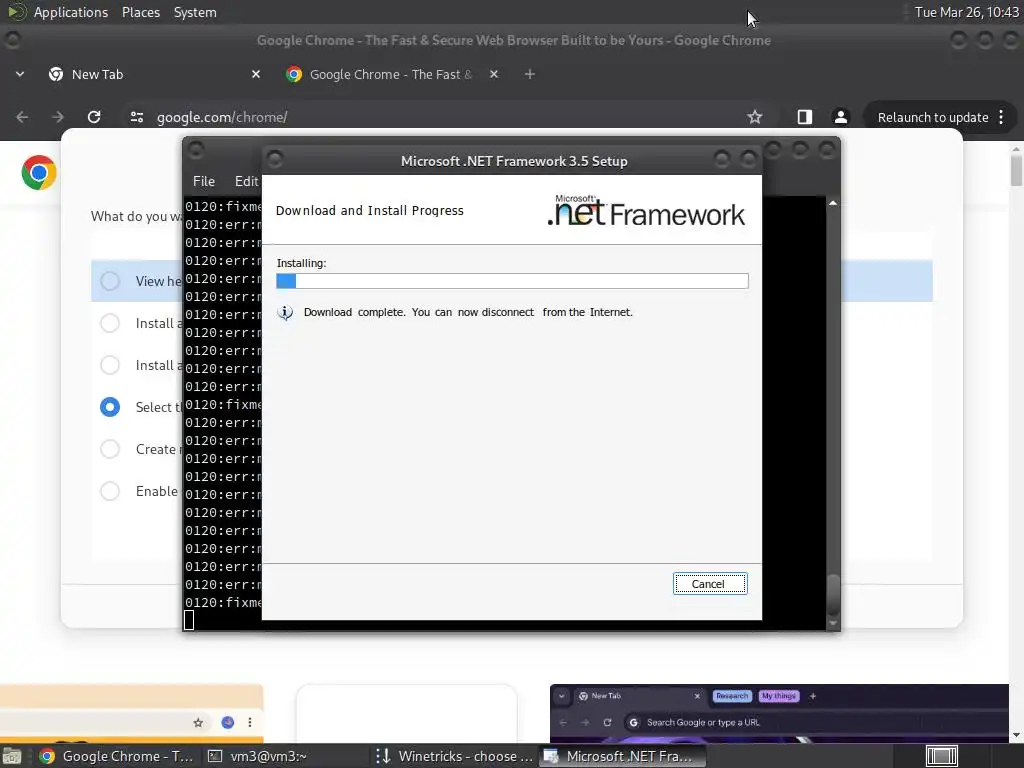
Task: Open a new browser tab with plus
Action: click(x=530, y=74)
